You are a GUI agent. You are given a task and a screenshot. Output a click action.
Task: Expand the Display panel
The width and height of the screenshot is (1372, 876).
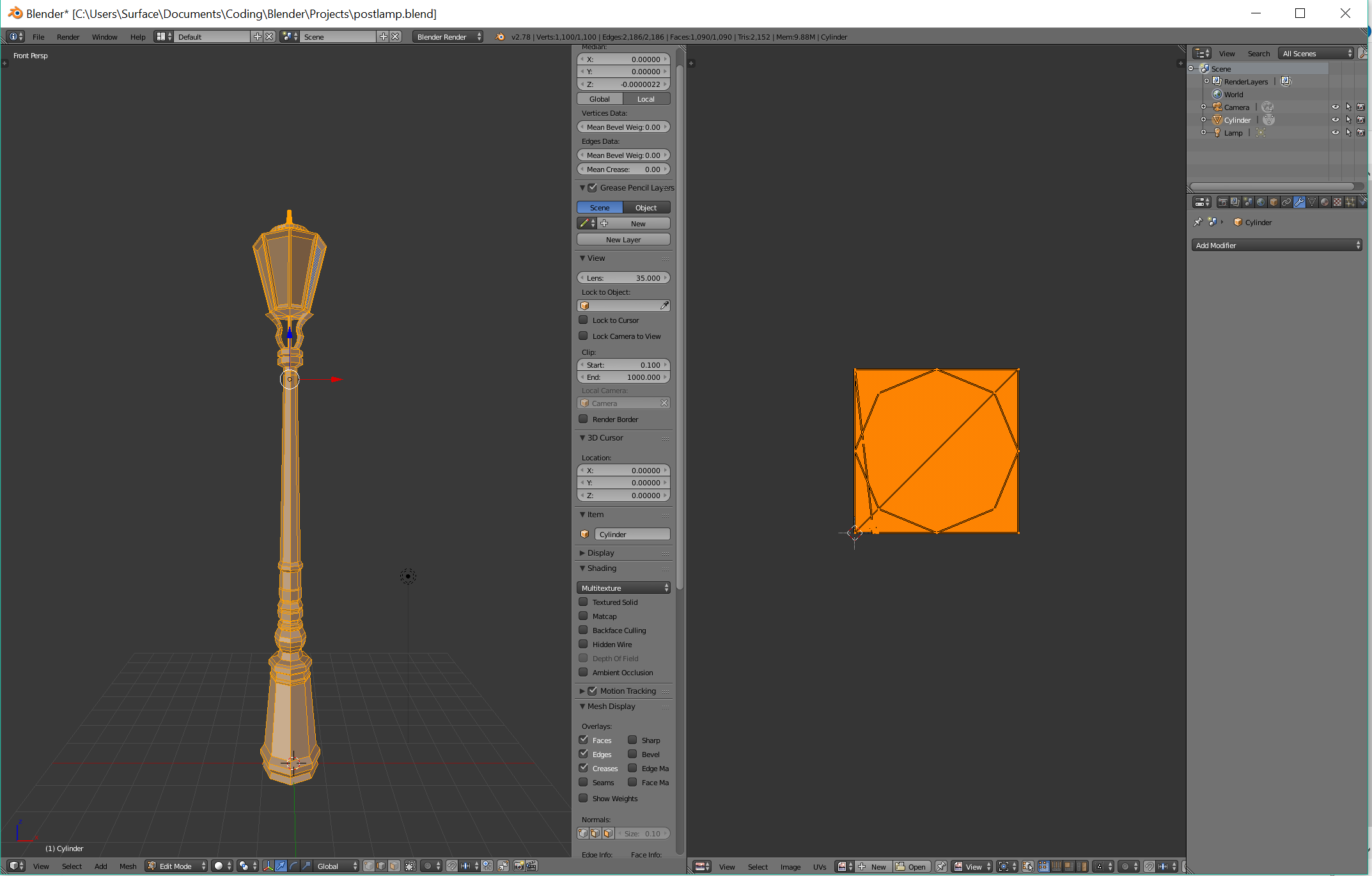[x=600, y=552]
